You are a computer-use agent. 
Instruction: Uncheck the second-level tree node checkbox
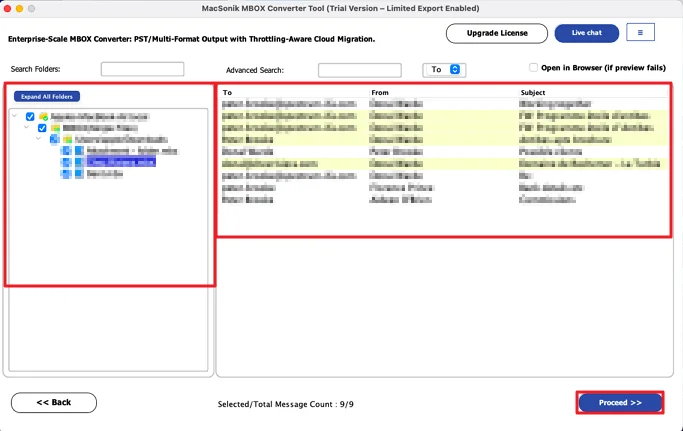(42, 128)
